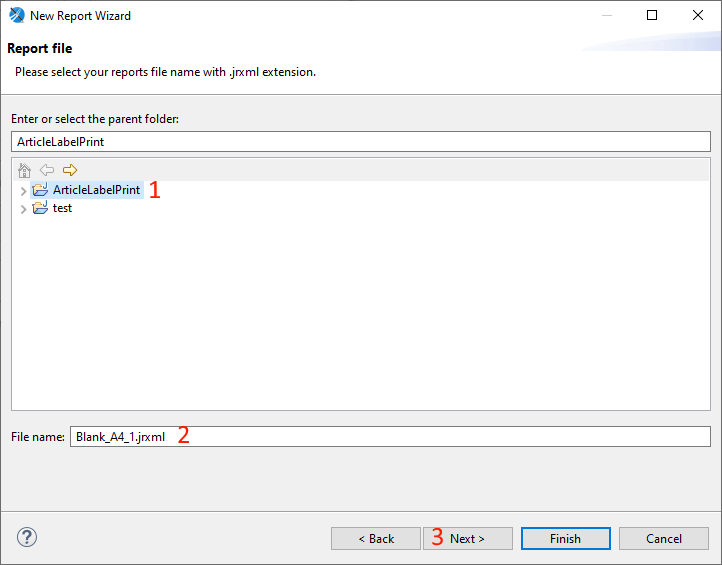Expand the ArticleLabelPrint tree node
722x565 pixels.
(23, 190)
